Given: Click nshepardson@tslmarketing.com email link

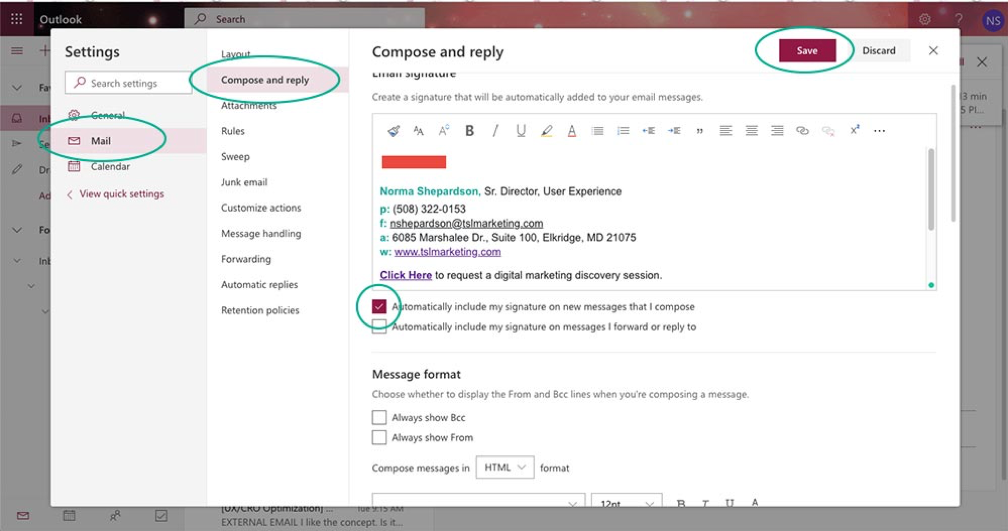Looking at the screenshot, I should [x=466, y=224].
